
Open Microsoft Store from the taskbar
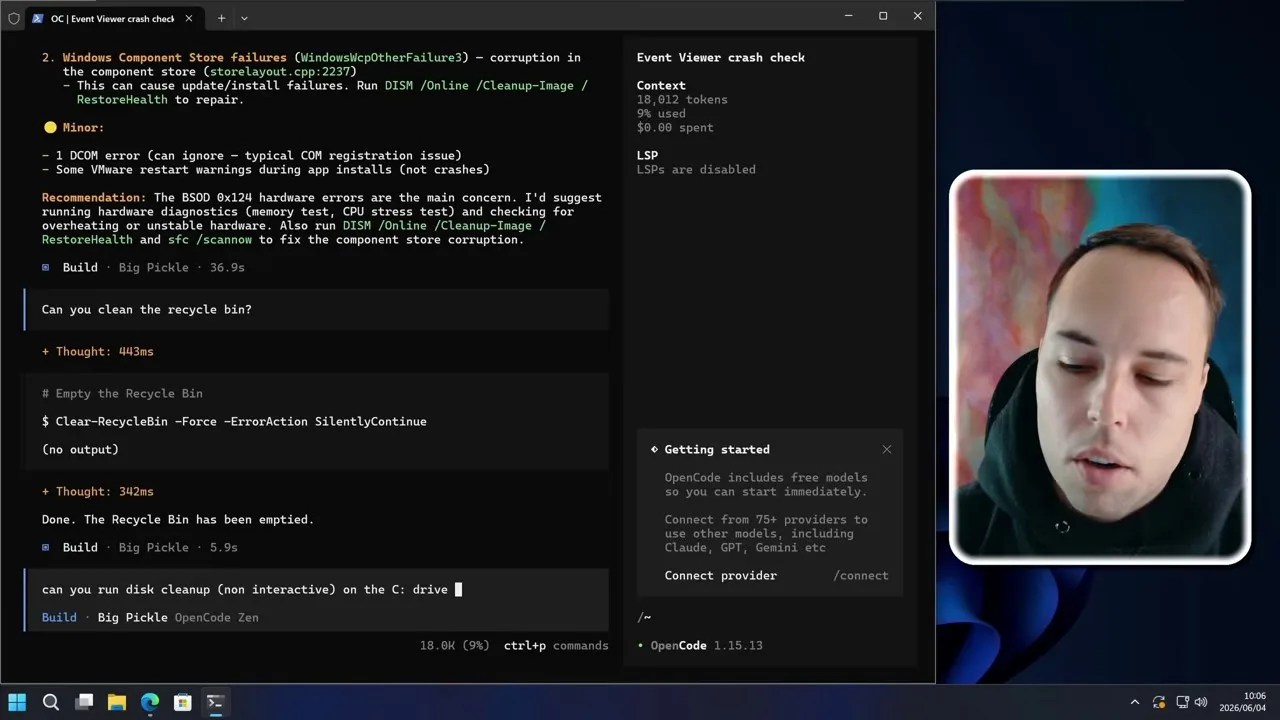pyautogui.click(x=183, y=702)
